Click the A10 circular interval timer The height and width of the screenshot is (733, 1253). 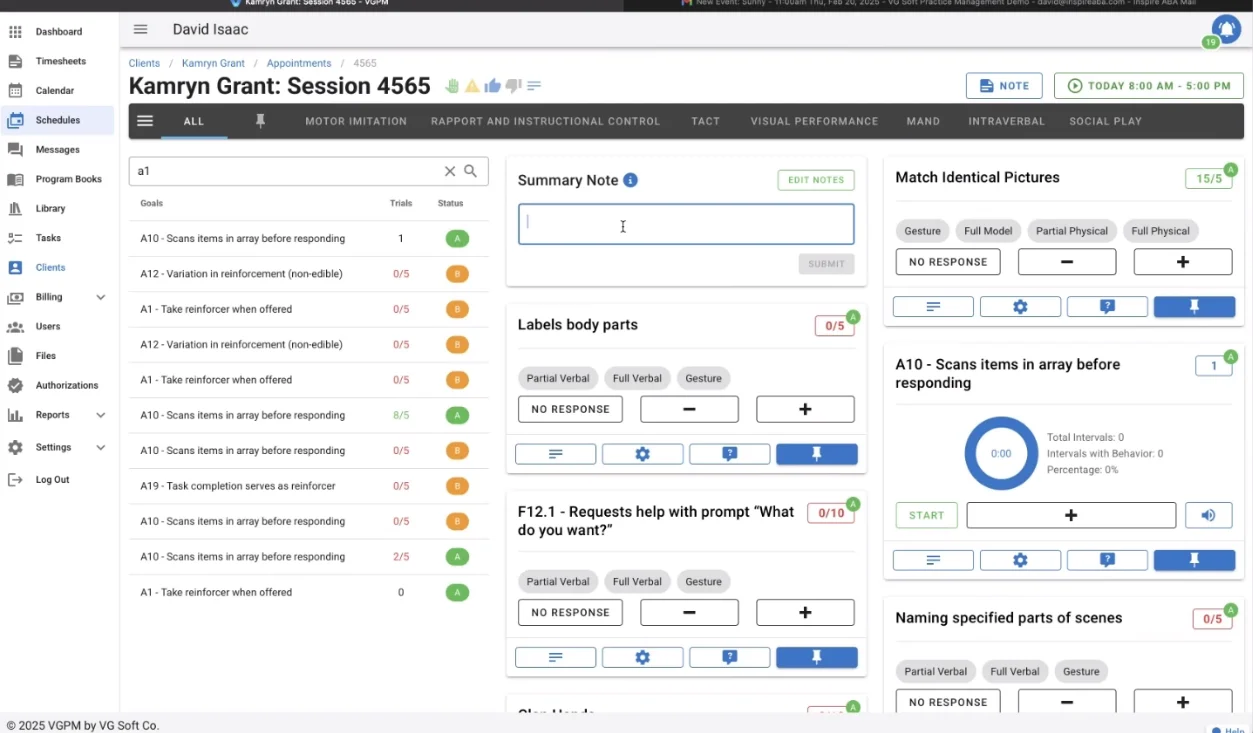tap(1001, 453)
